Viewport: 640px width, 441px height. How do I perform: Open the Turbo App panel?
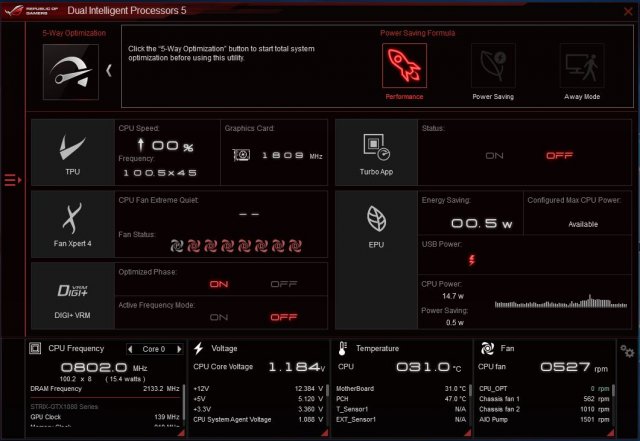click(x=375, y=154)
